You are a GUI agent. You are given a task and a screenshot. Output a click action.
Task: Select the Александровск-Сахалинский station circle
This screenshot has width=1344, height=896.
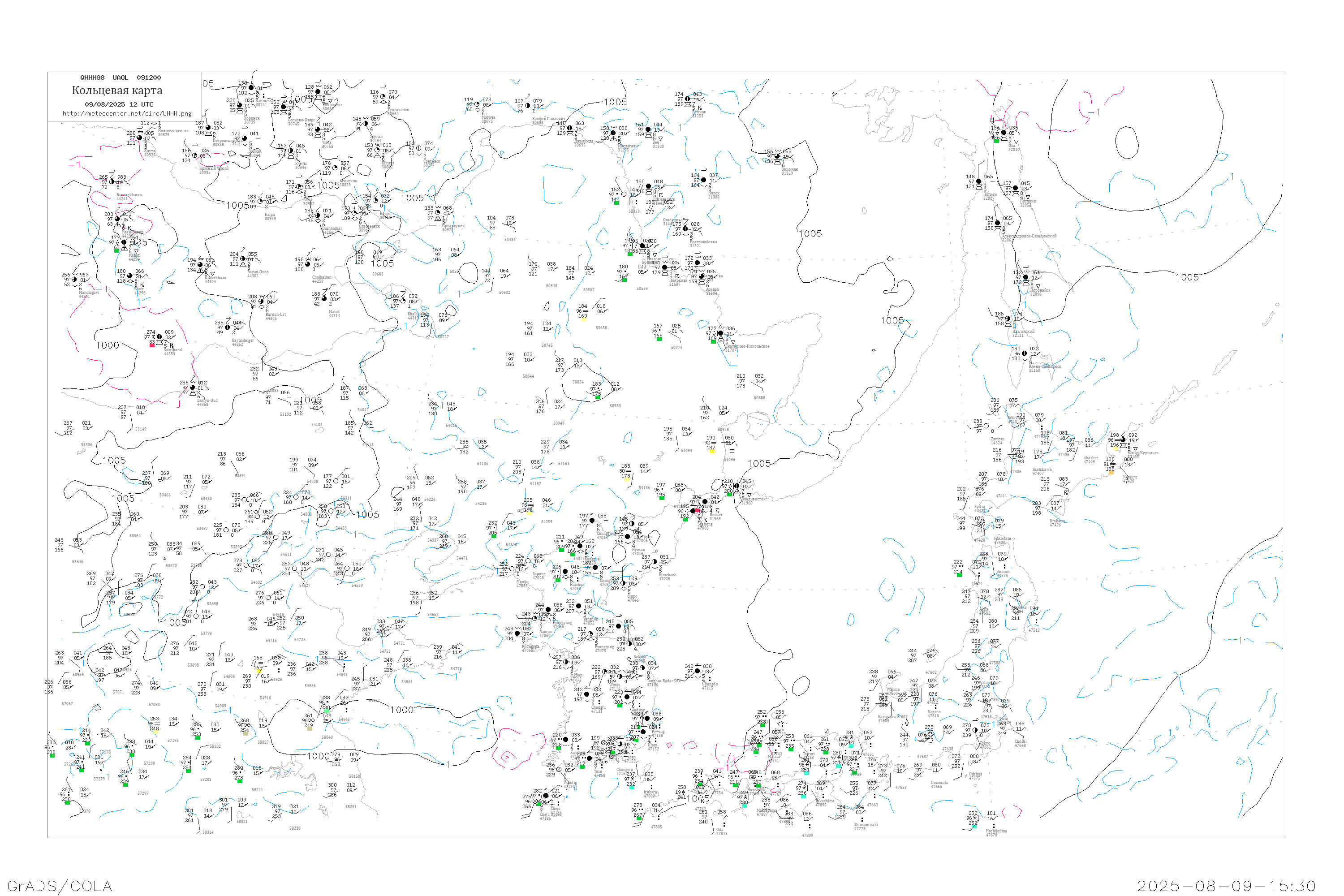pyautogui.click(x=998, y=223)
